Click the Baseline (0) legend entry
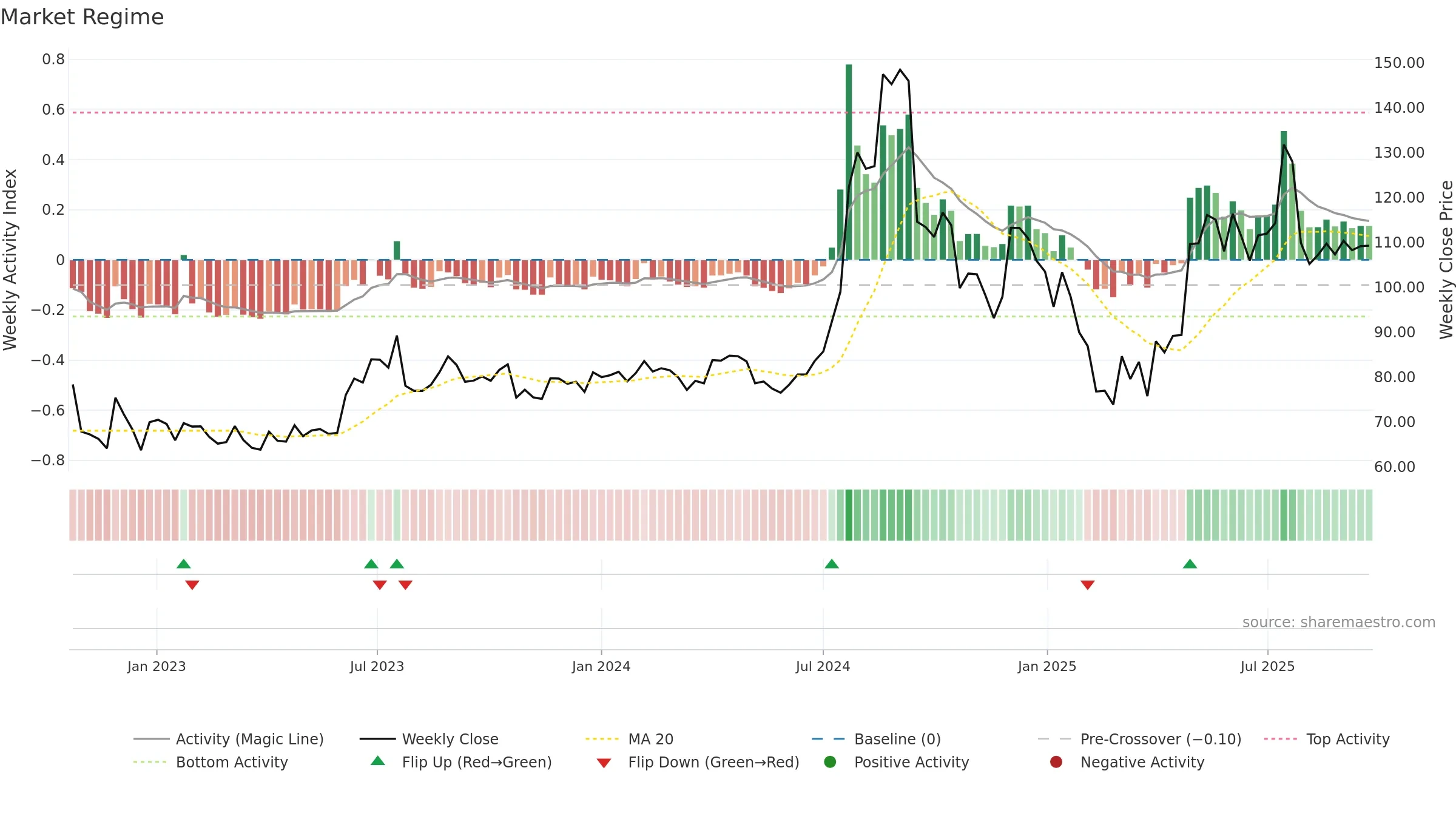 point(876,739)
